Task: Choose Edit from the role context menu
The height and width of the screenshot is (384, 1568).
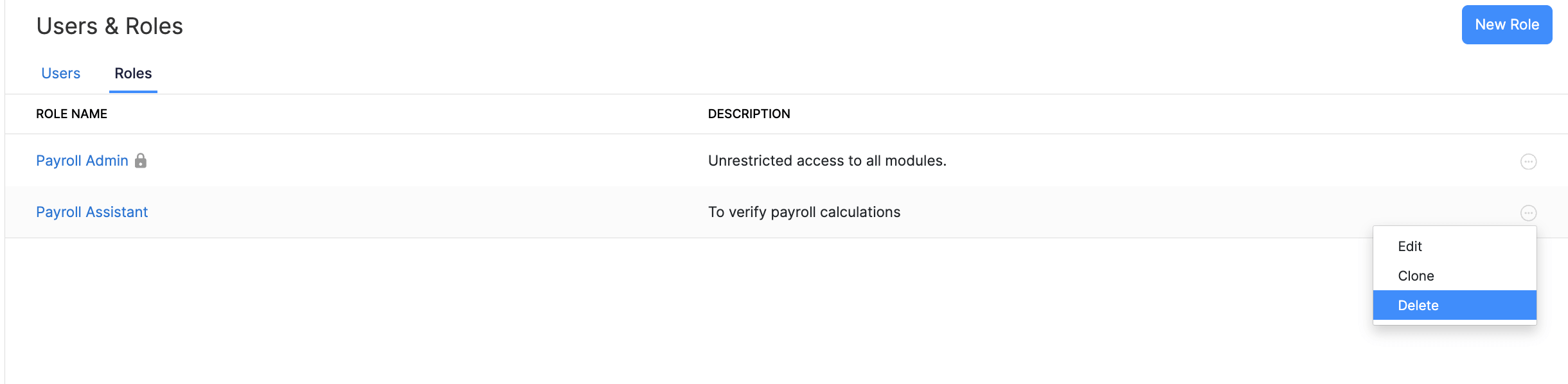Action: click(1410, 247)
